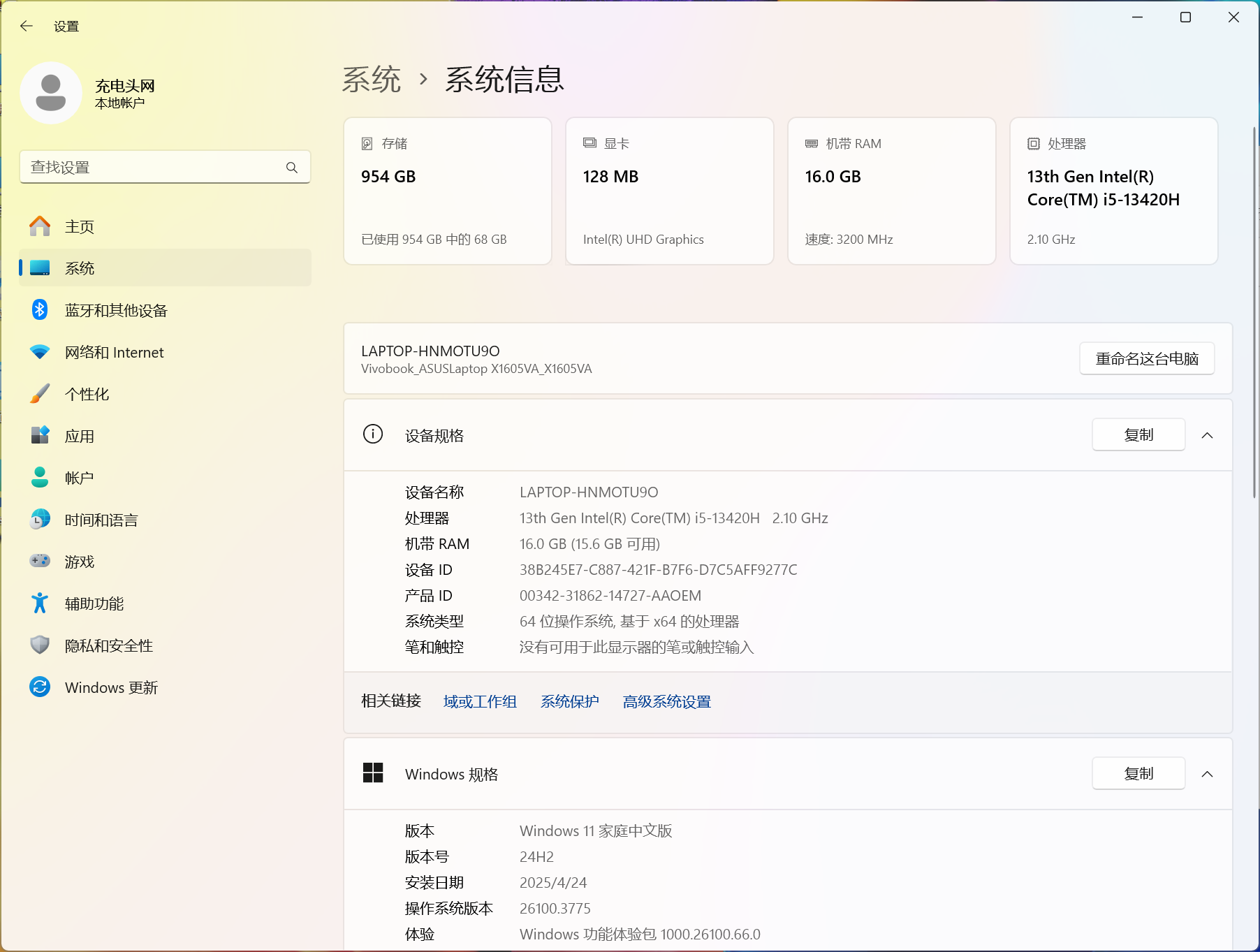Click 重命名这台电脑 button
Screen dimensions: 1260x952
[x=1147, y=358]
